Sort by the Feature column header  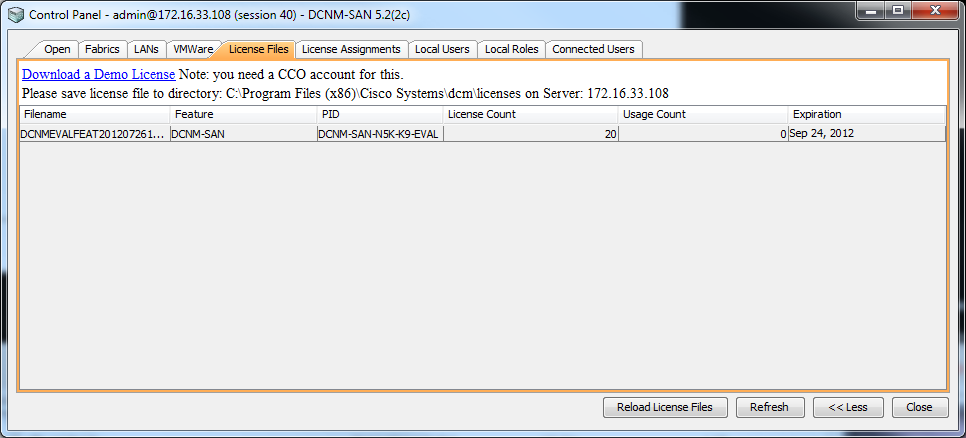(x=244, y=115)
